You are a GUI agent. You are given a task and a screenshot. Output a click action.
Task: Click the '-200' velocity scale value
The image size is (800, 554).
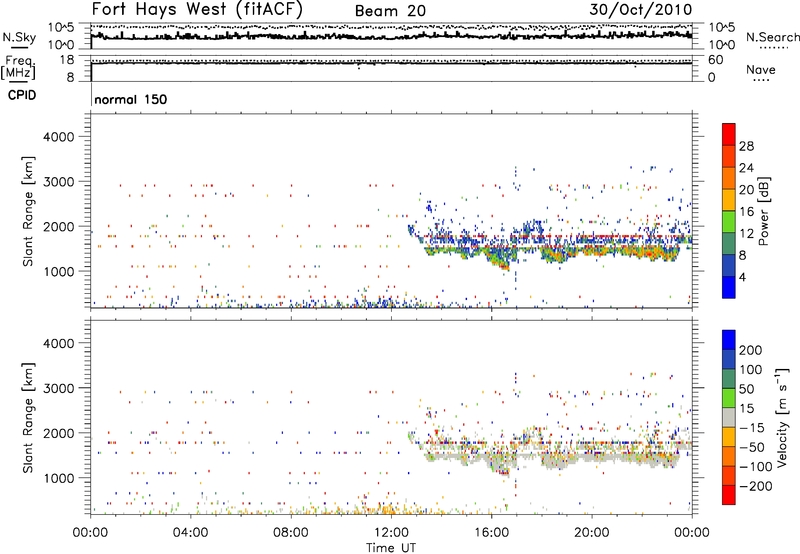tap(756, 486)
